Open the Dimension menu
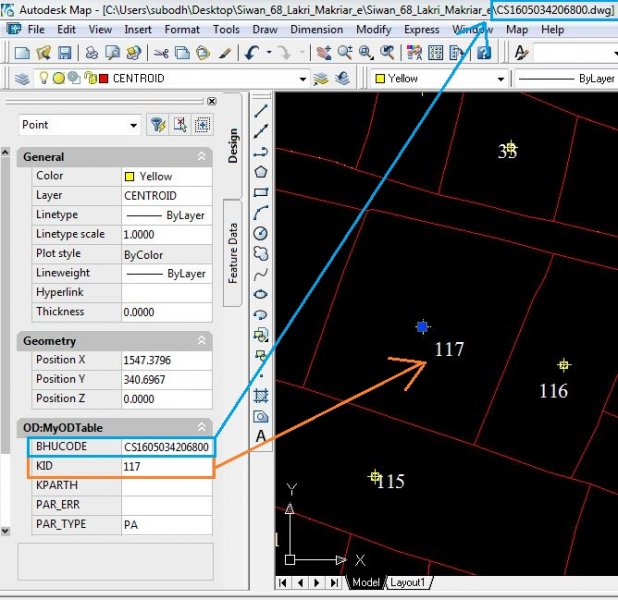Screen dimensions: 618x600 316,30
